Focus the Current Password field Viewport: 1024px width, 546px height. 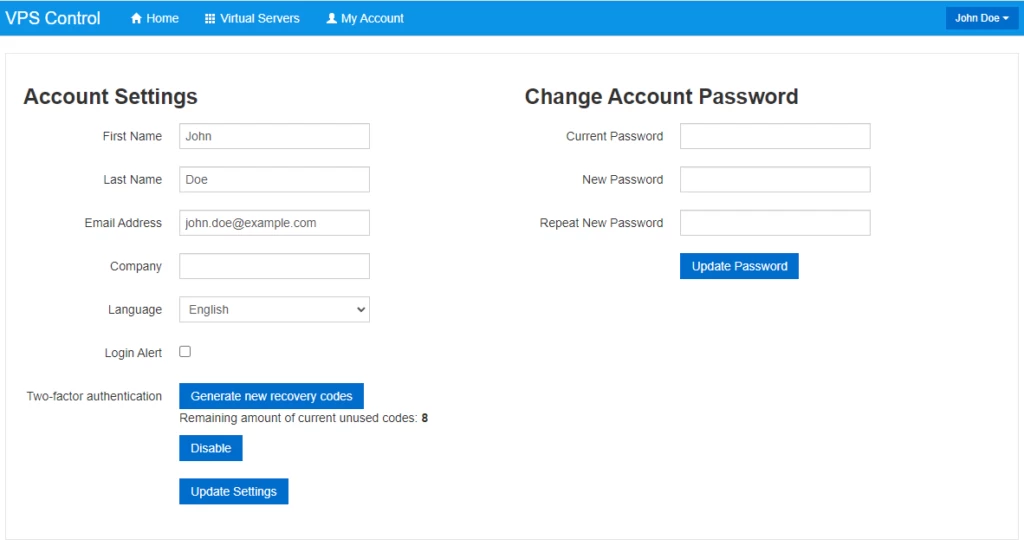click(775, 136)
